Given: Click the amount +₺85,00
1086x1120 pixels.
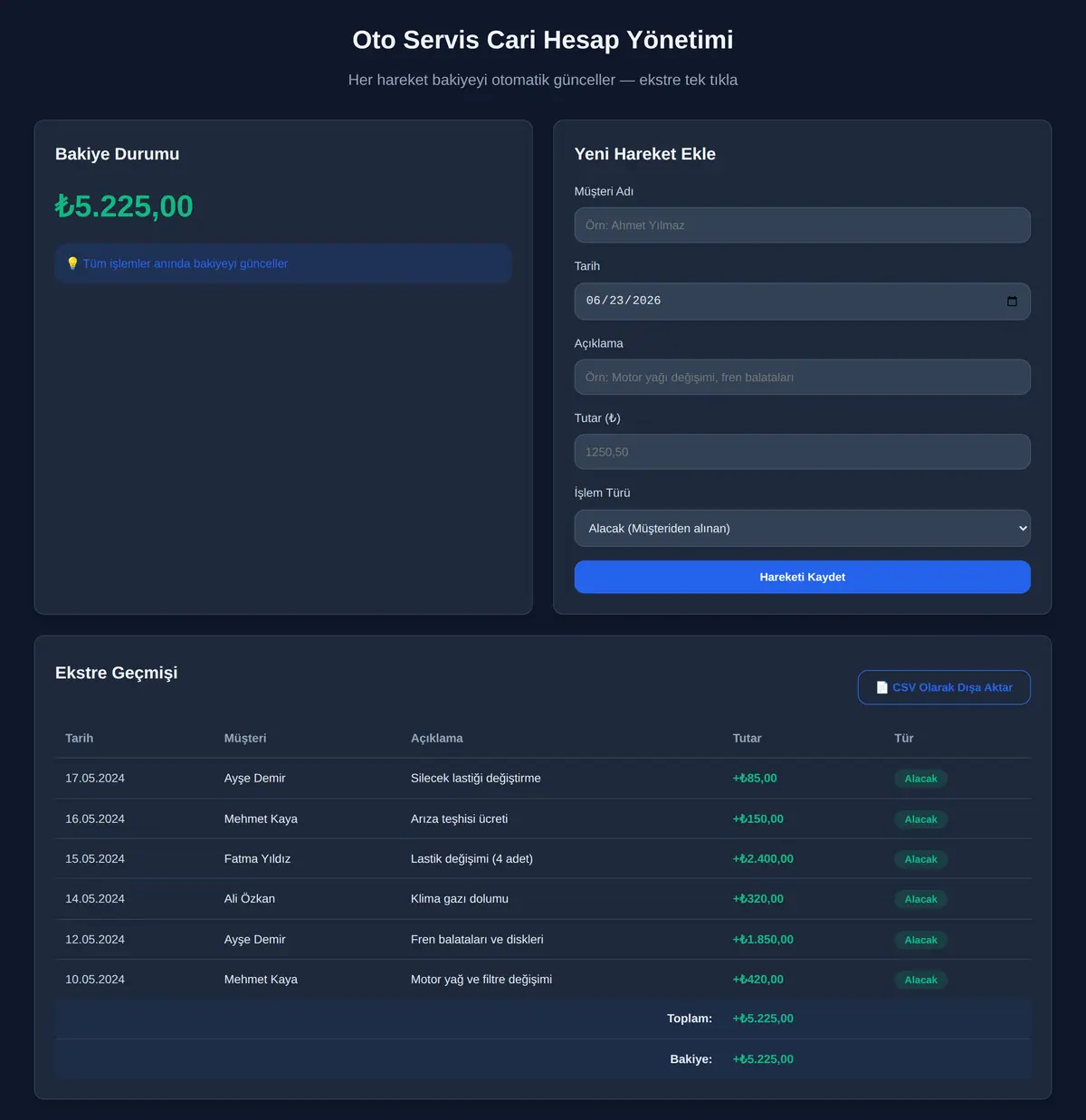Looking at the screenshot, I should point(755,778).
